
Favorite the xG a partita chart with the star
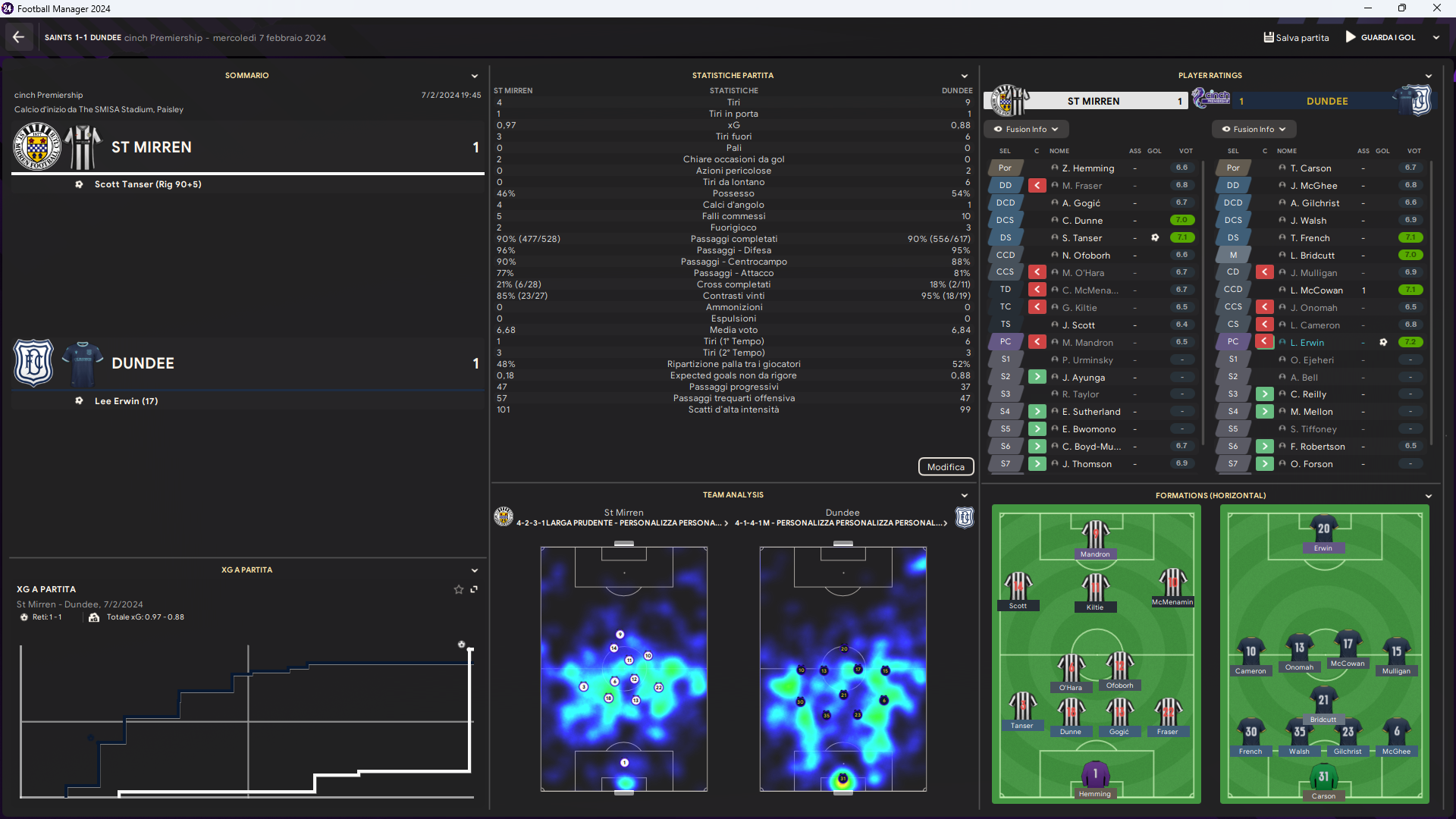(458, 589)
